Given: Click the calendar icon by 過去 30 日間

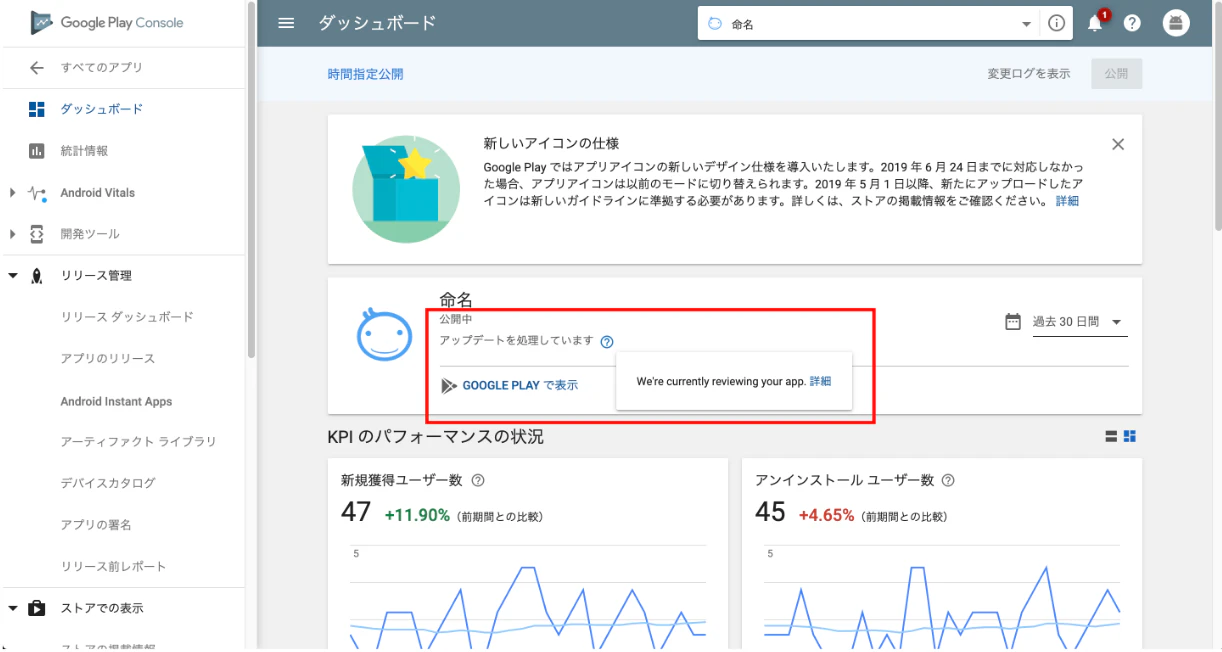Looking at the screenshot, I should click(x=1013, y=322).
